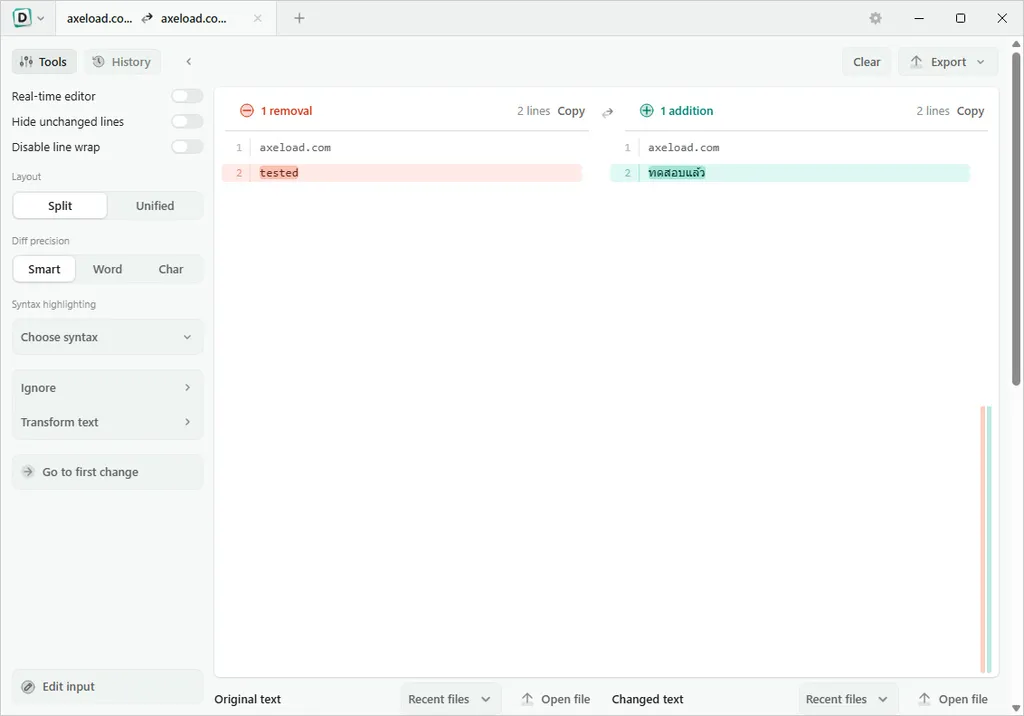The width and height of the screenshot is (1024, 716).
Task: Close the axeload.com diff tab
Action: (x=258, y=18)
